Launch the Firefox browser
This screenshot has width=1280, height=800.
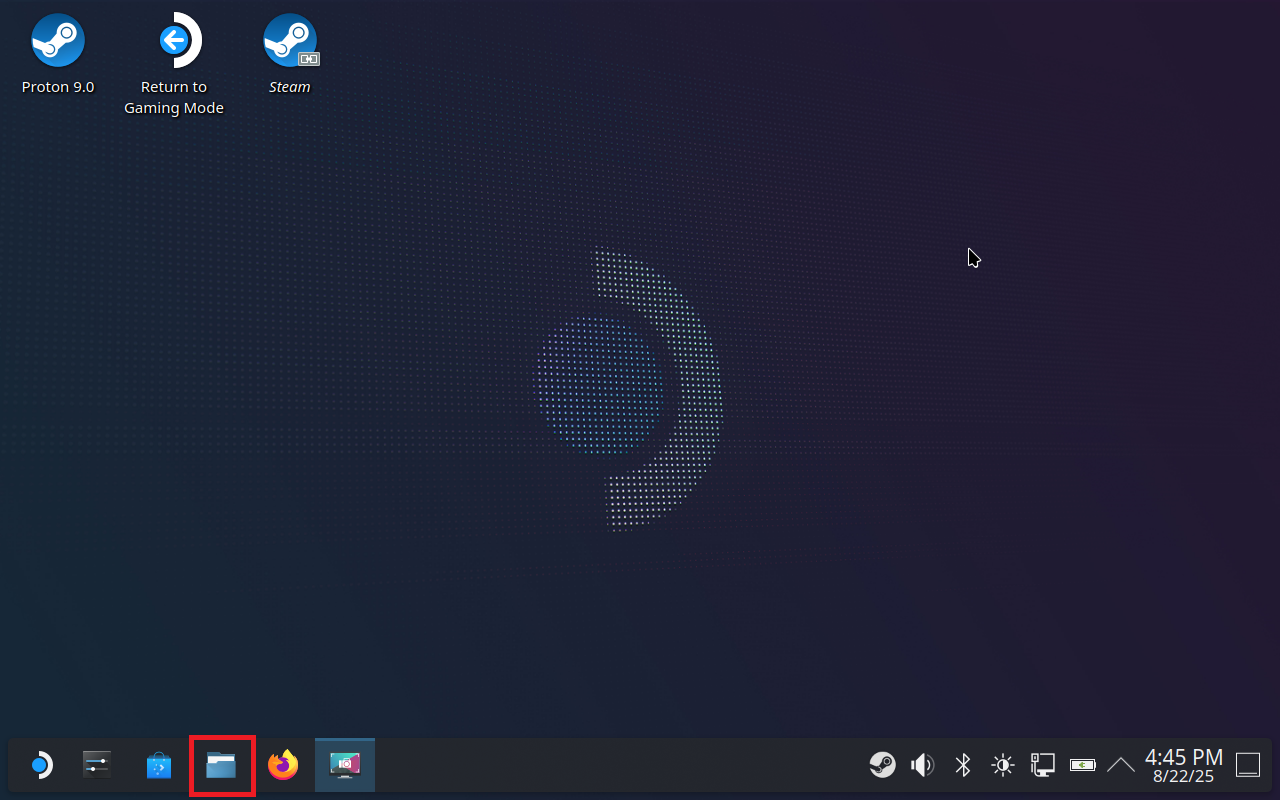click(283, 766)
